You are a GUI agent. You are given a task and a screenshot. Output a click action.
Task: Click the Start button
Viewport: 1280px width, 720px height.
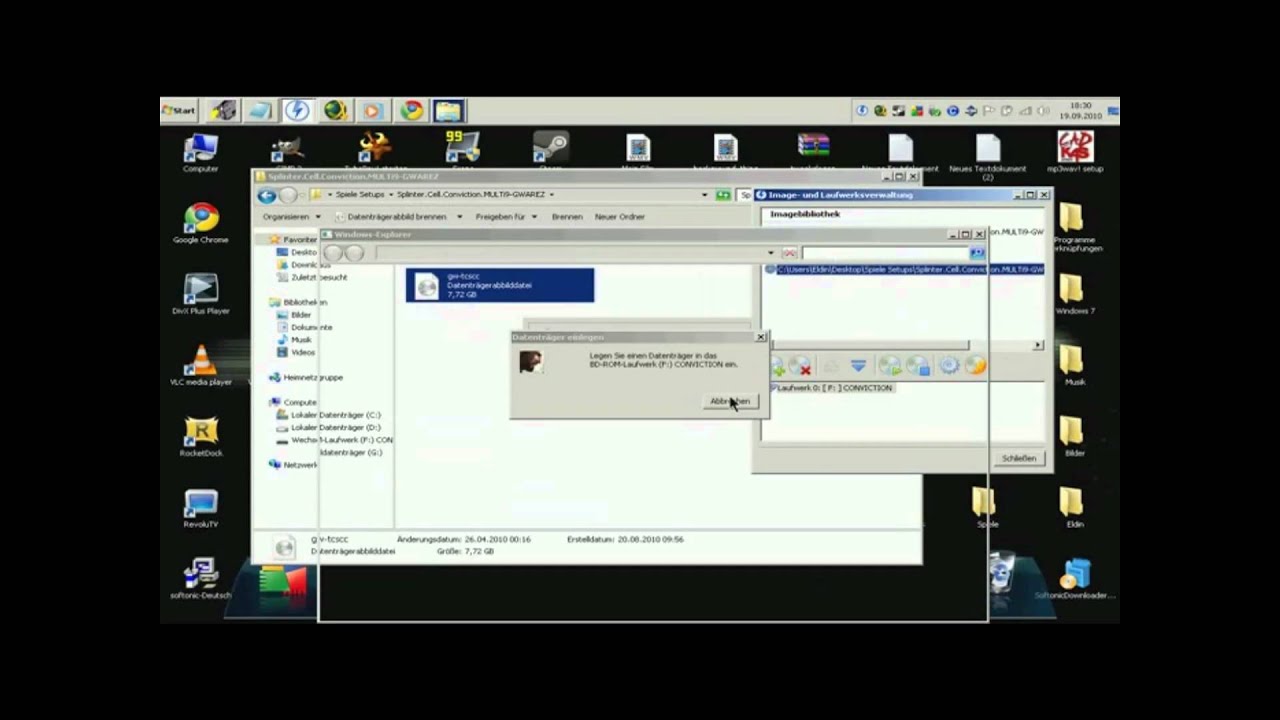179,110
